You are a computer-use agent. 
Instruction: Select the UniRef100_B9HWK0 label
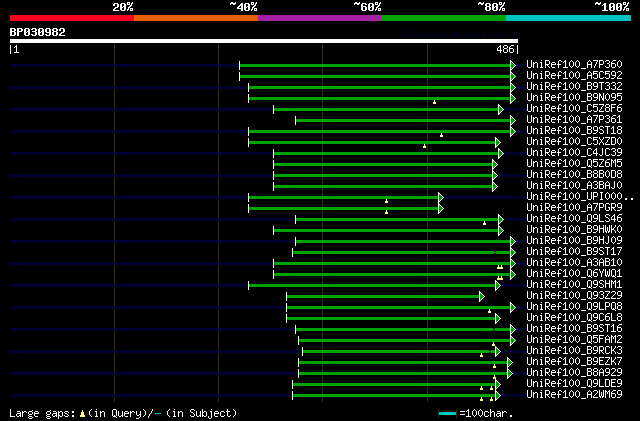point(574,229)
